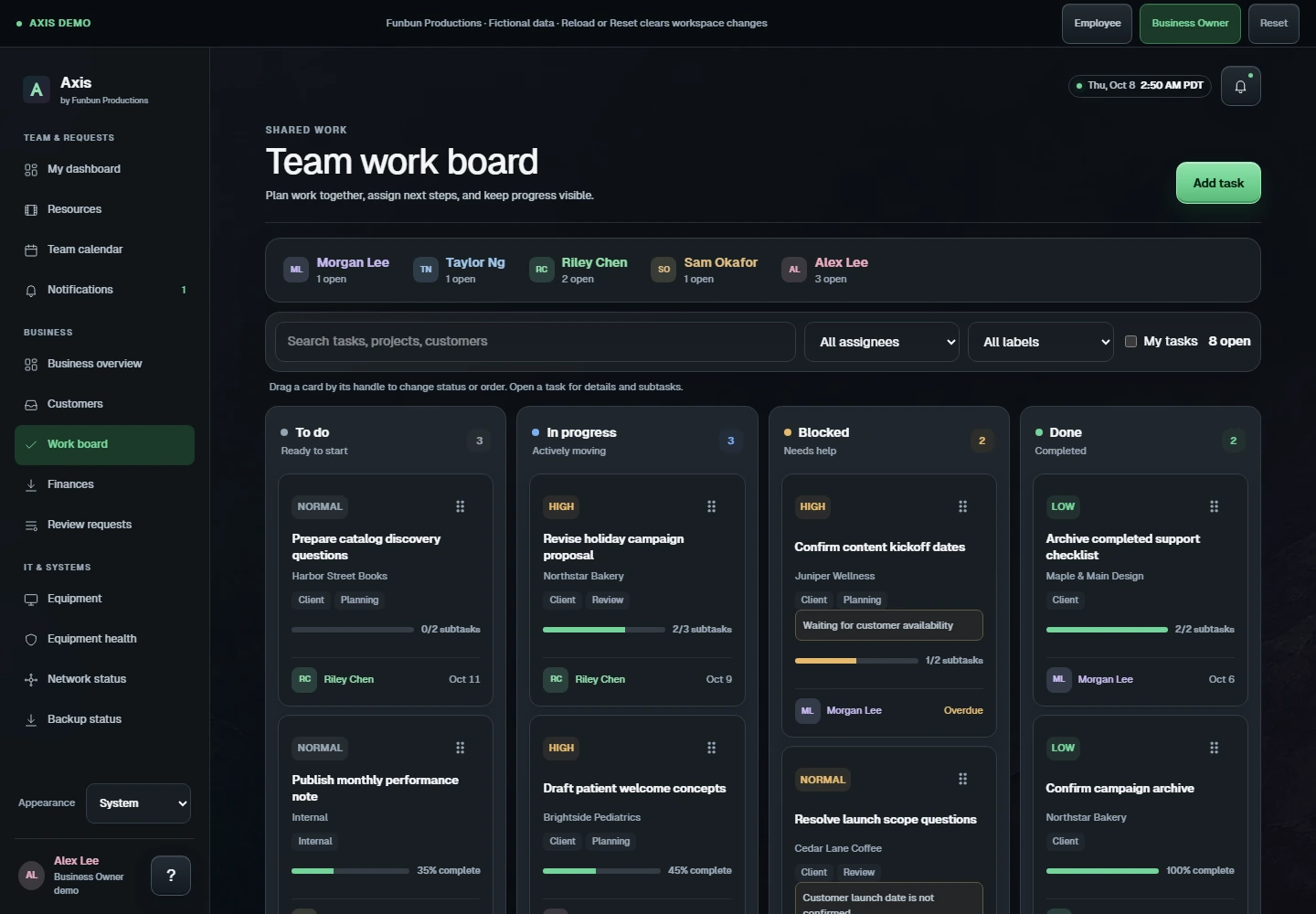Open Revise holiday campaign proposal task
Image resolution: width=1316 pixels, height=914 pixels.
click(x=613, y=547)
